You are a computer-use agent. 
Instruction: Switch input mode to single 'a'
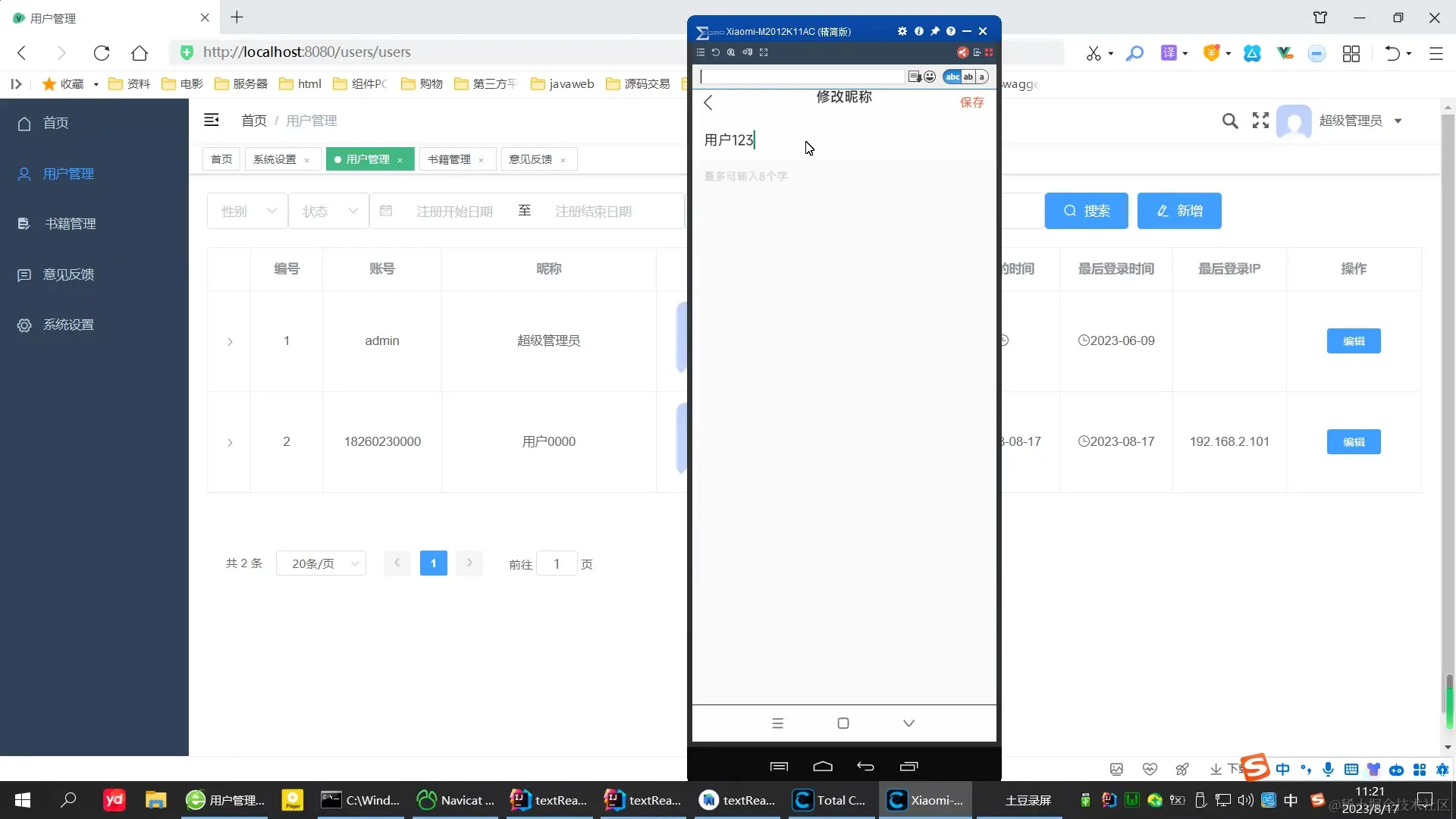coord(982,77)
